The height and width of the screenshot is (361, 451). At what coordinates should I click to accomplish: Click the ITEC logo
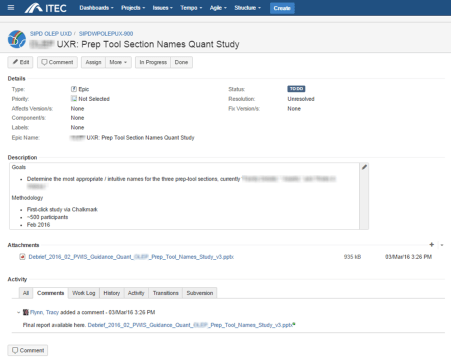46,8
